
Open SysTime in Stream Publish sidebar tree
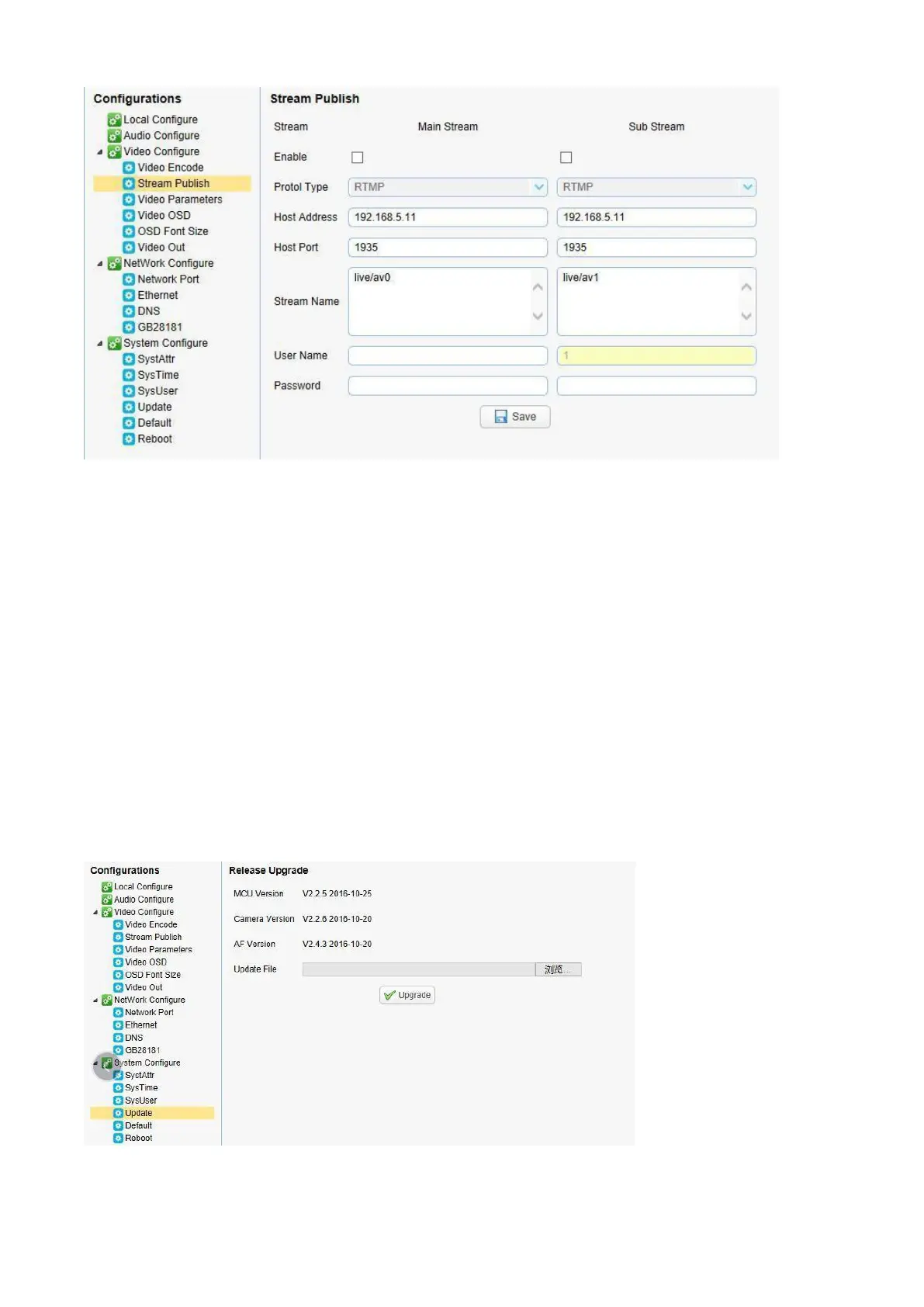[157, 375]
